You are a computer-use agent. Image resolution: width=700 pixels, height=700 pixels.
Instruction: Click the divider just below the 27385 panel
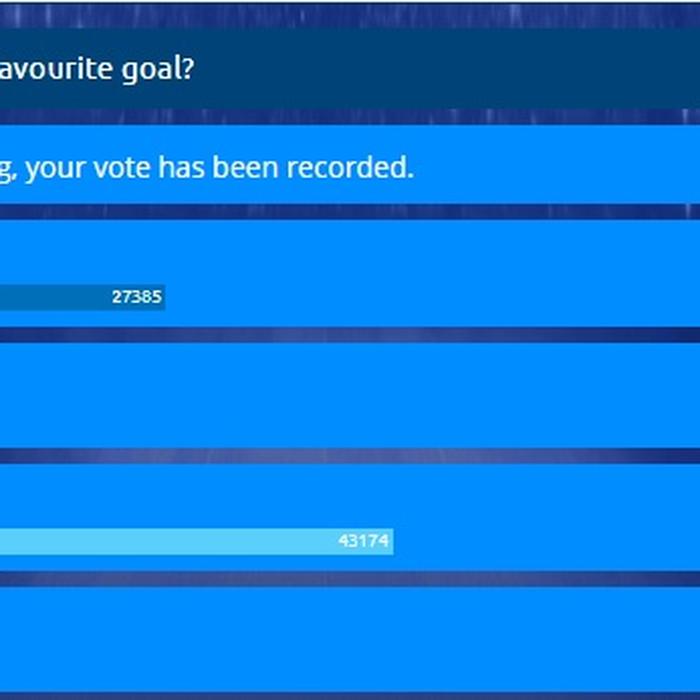(350, 335)
